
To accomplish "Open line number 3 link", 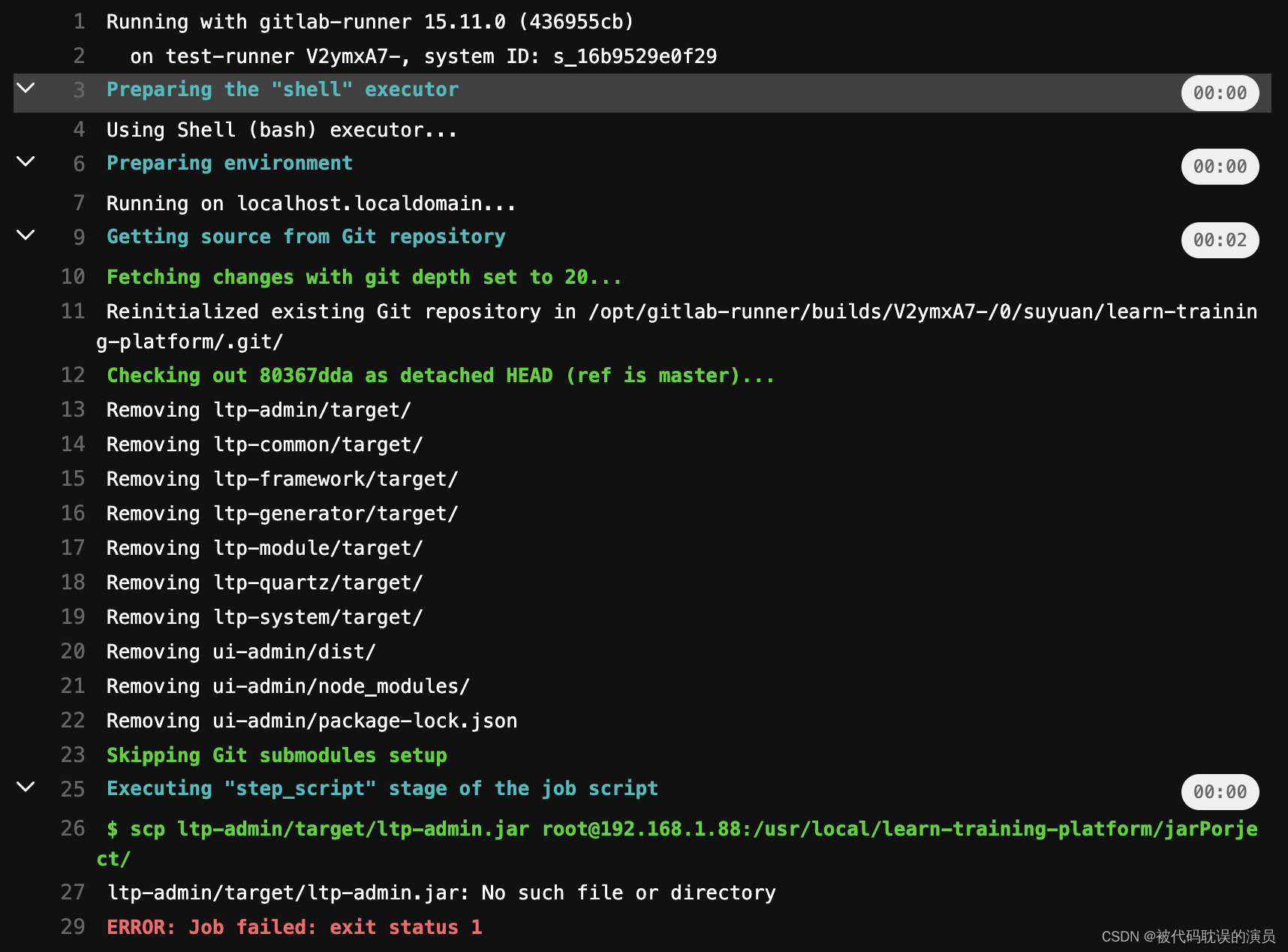I will (79, 90).
